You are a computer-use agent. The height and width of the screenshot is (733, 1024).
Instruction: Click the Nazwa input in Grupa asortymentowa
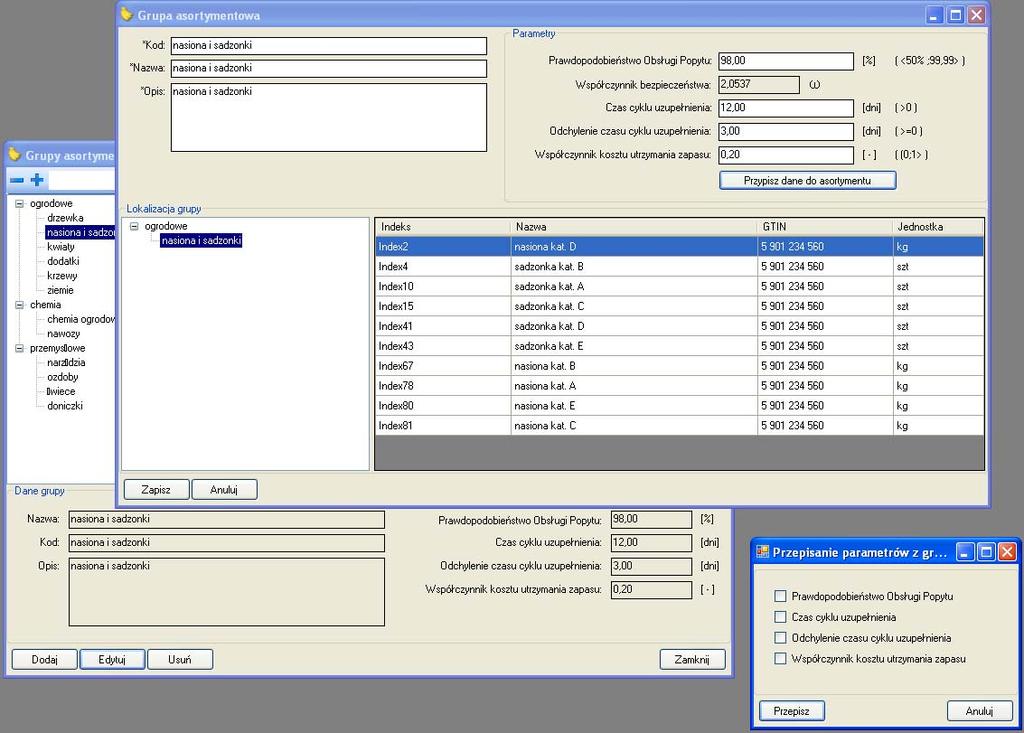pos(328,68)
